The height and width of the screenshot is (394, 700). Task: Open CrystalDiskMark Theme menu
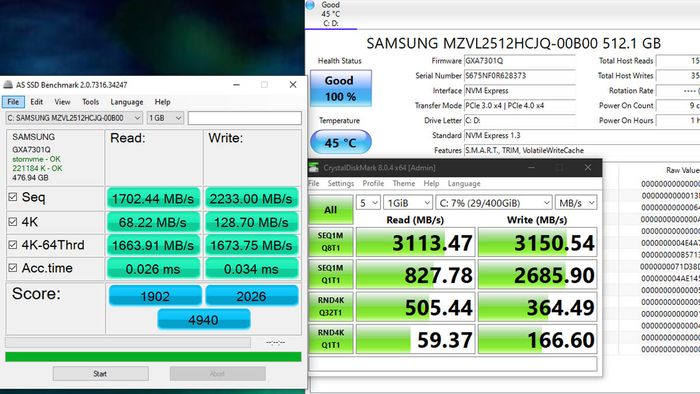click(404, 183)
